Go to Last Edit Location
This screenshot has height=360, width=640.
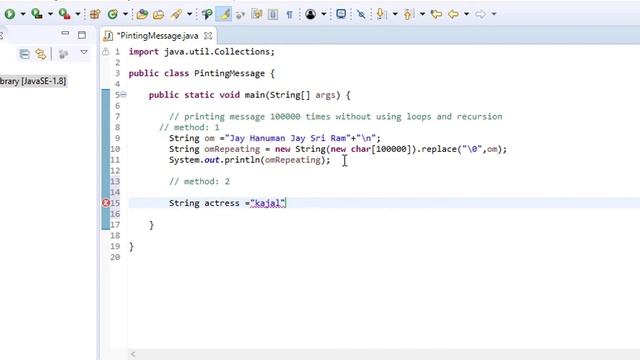(x=436, y=14)
